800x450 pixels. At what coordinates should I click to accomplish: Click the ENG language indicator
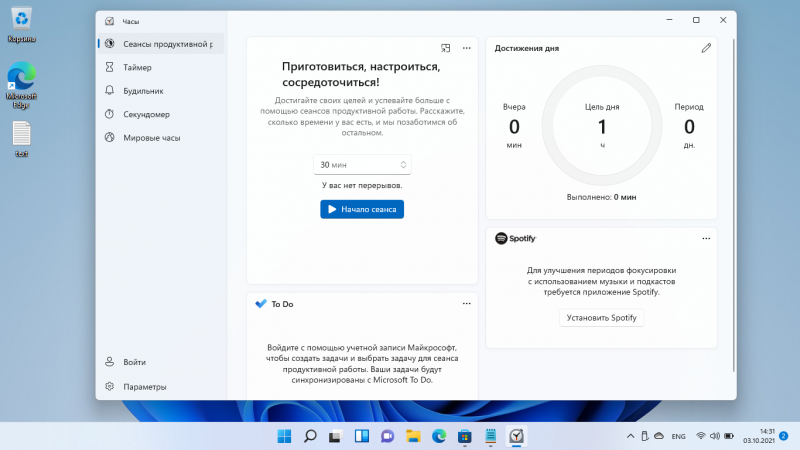coord(677,436)
